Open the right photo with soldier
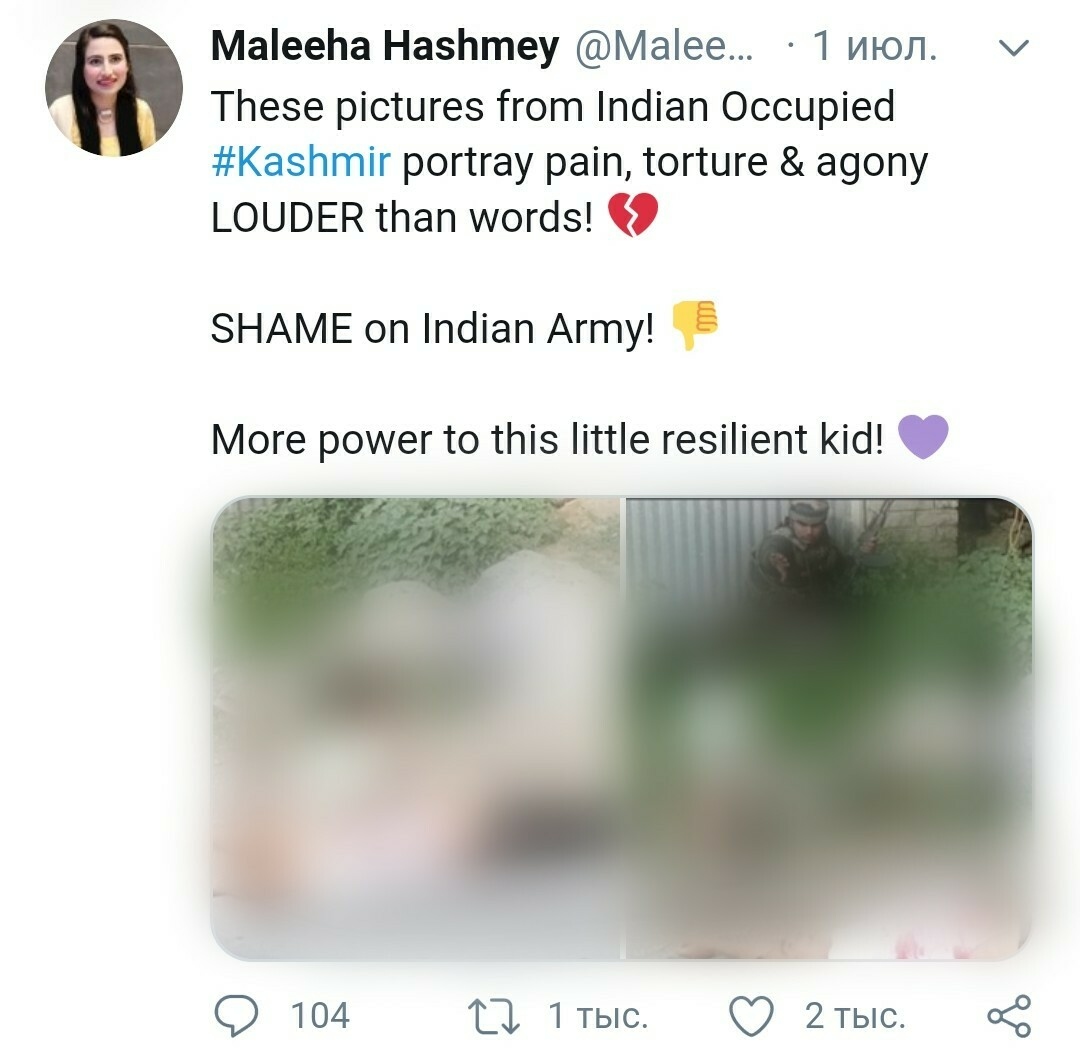 pyautogui.click(x=829, y=728)
